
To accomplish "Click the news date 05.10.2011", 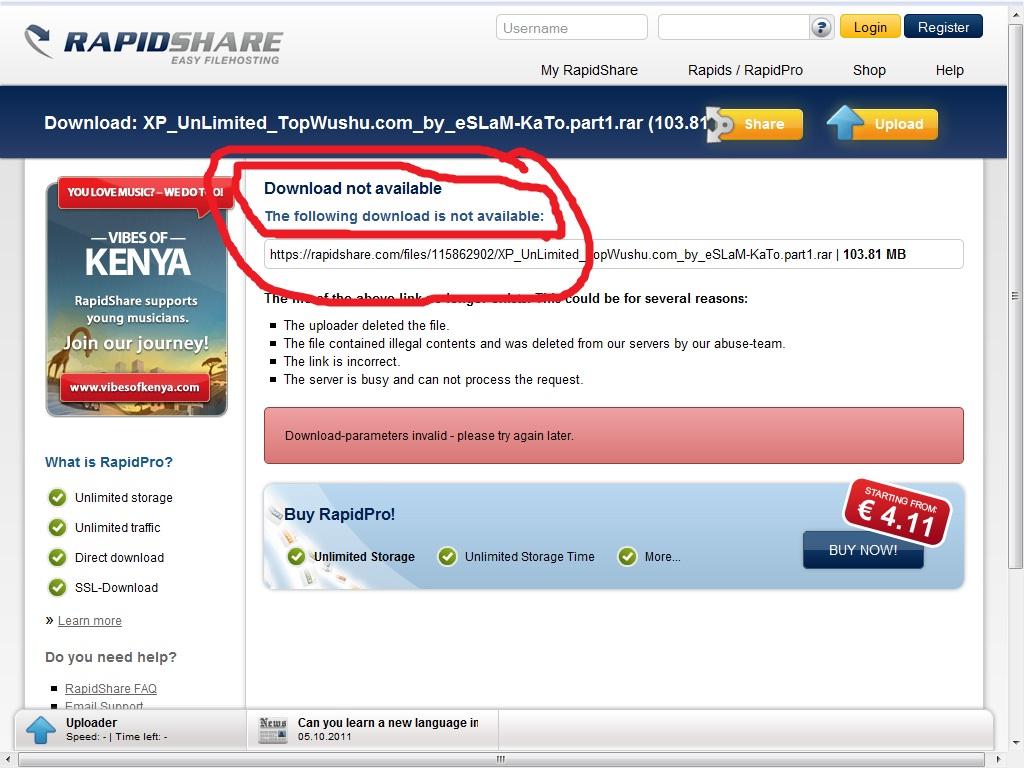I will click(325, 737).
